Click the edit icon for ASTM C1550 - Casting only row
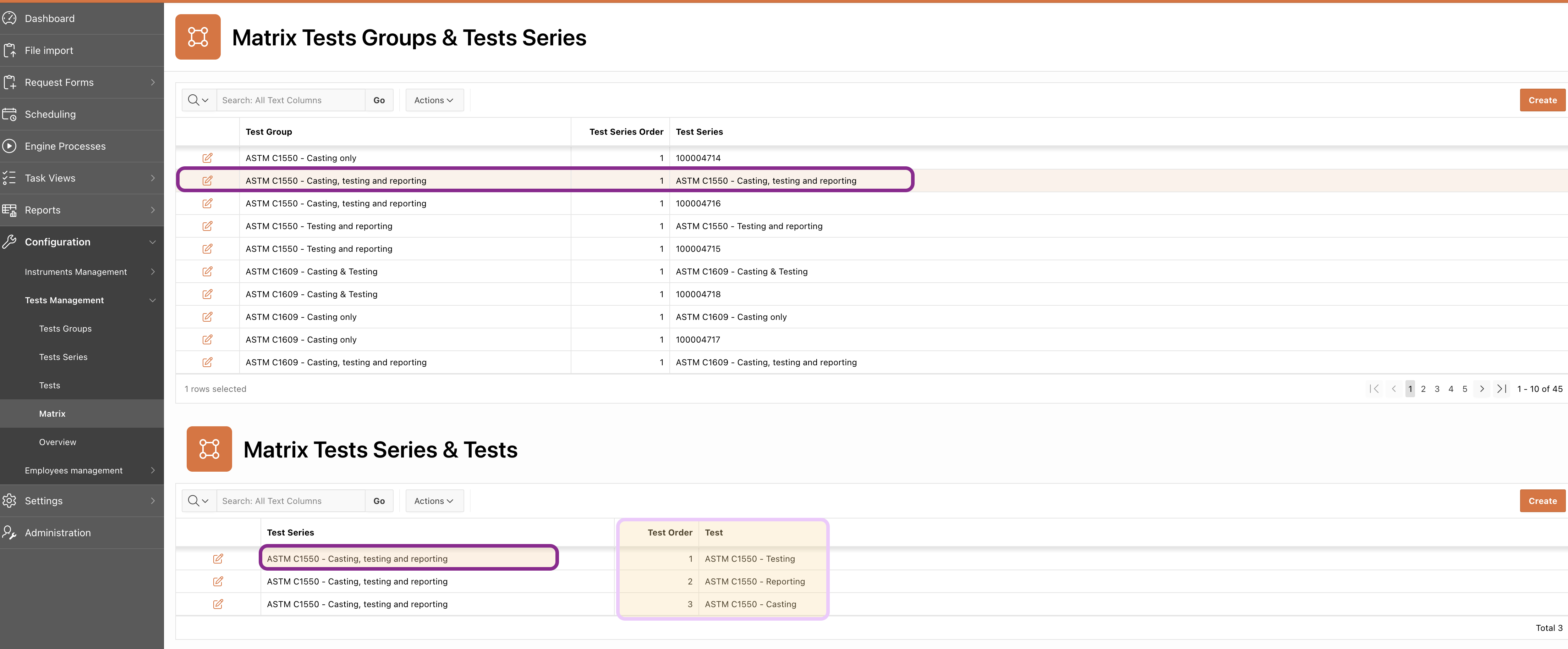 pyautogui.click(x=207, y=158)
